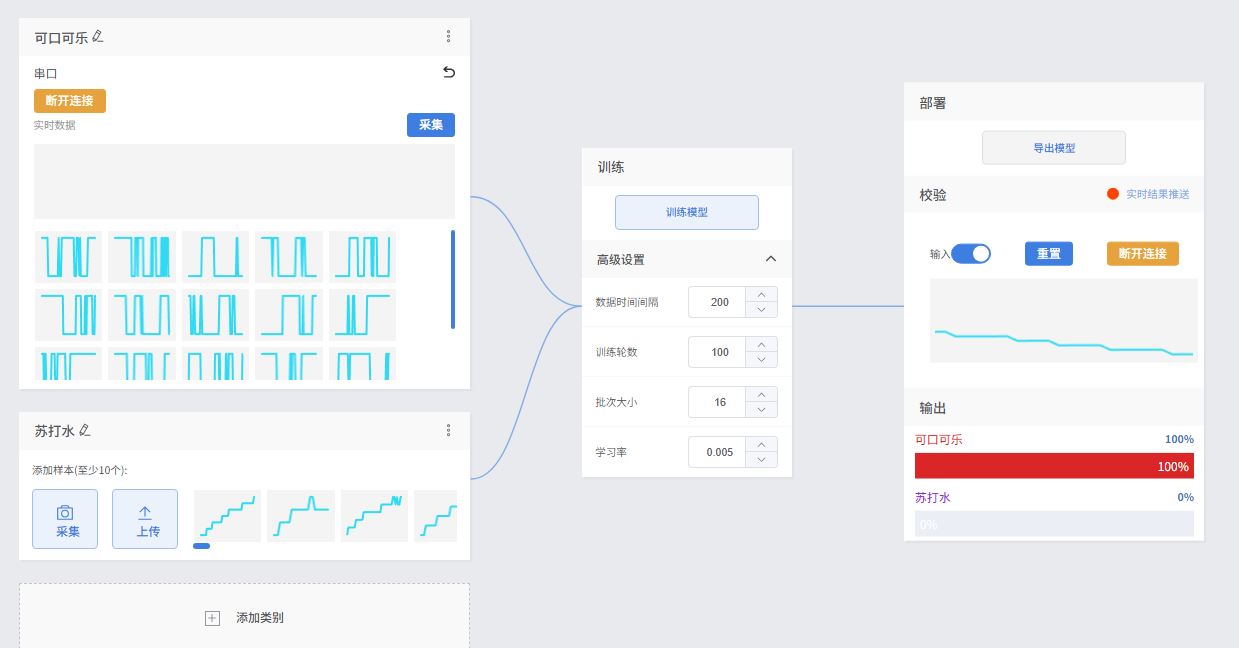Click the 实时结果推送 red indicator

click(1112, 194)
